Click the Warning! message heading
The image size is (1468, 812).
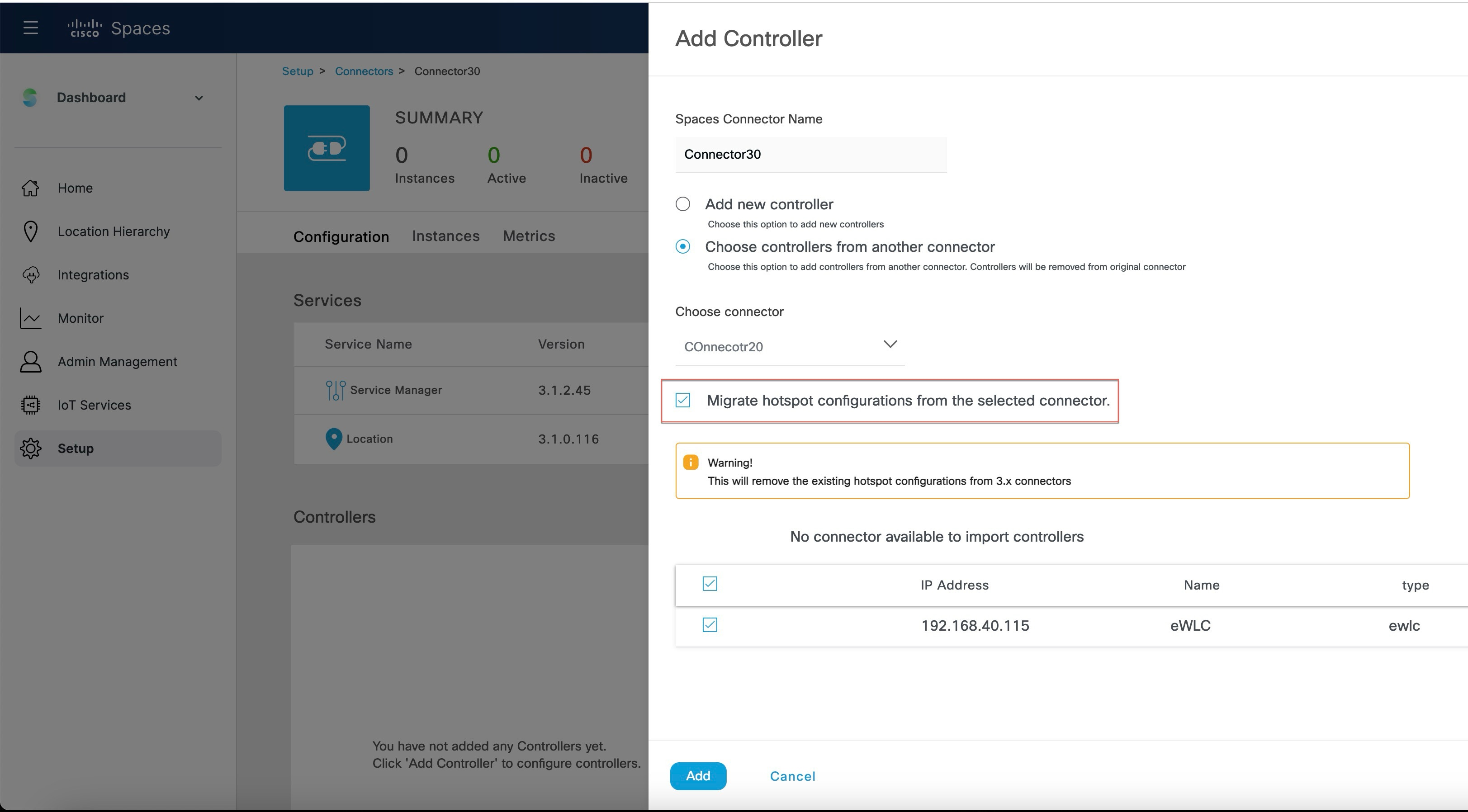730,463
